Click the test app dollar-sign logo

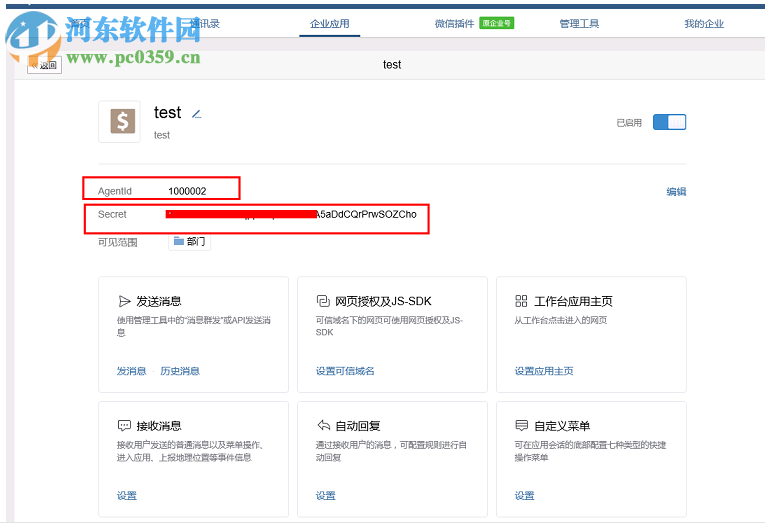coord(120,121)
